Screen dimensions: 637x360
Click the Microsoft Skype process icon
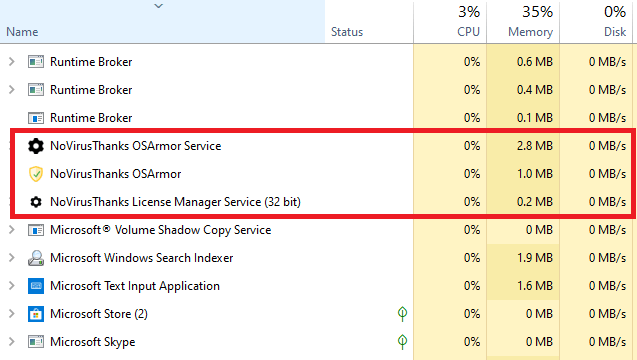(x=36, y=342)
